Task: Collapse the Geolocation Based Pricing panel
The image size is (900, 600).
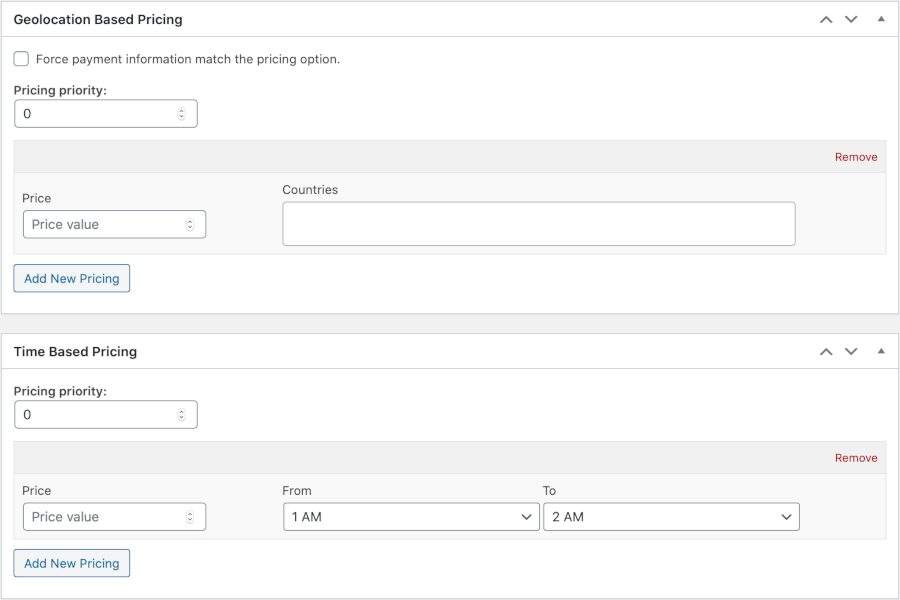Action: coord(881,19)
